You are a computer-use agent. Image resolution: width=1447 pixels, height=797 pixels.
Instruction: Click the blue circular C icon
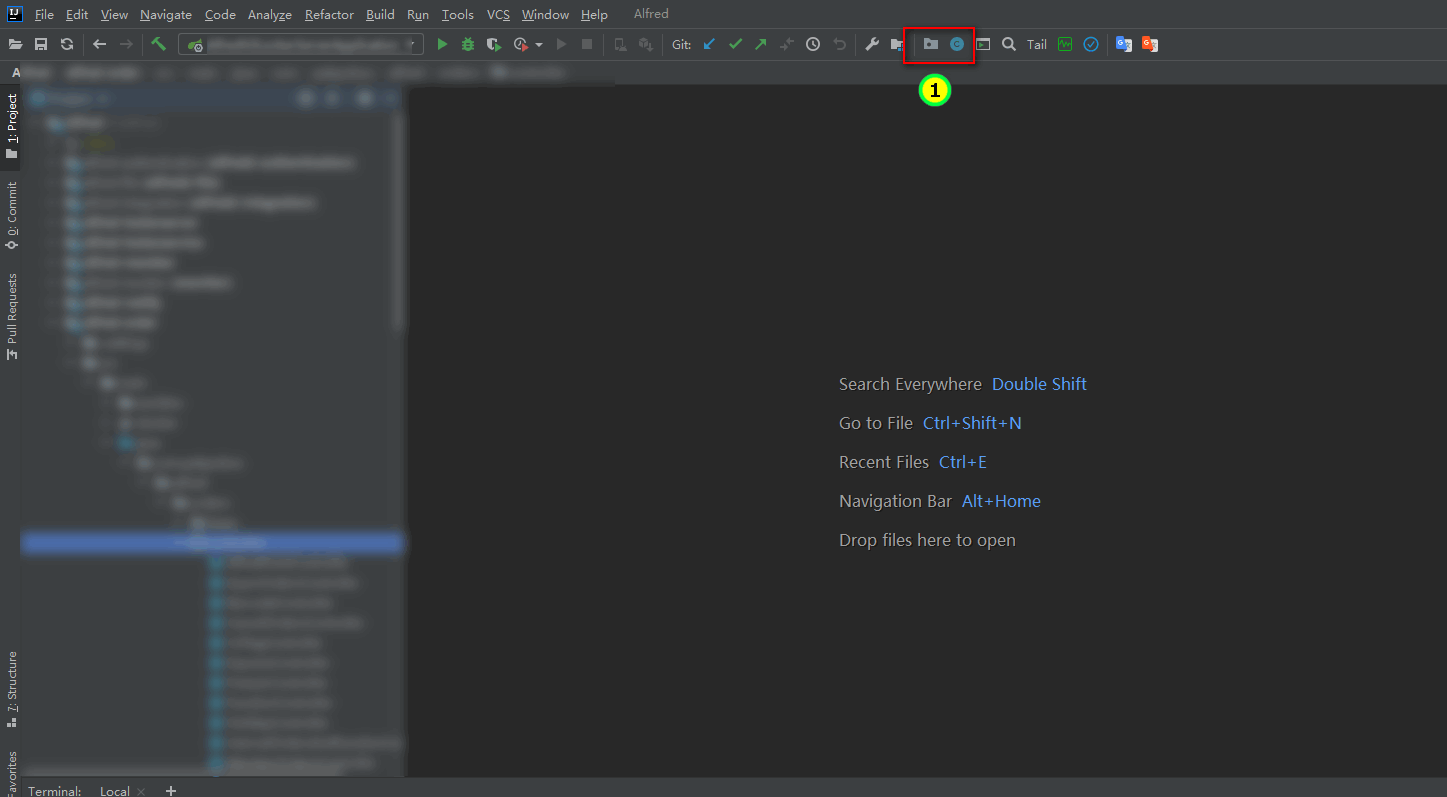pyautogui.click(x=957, y=44)
